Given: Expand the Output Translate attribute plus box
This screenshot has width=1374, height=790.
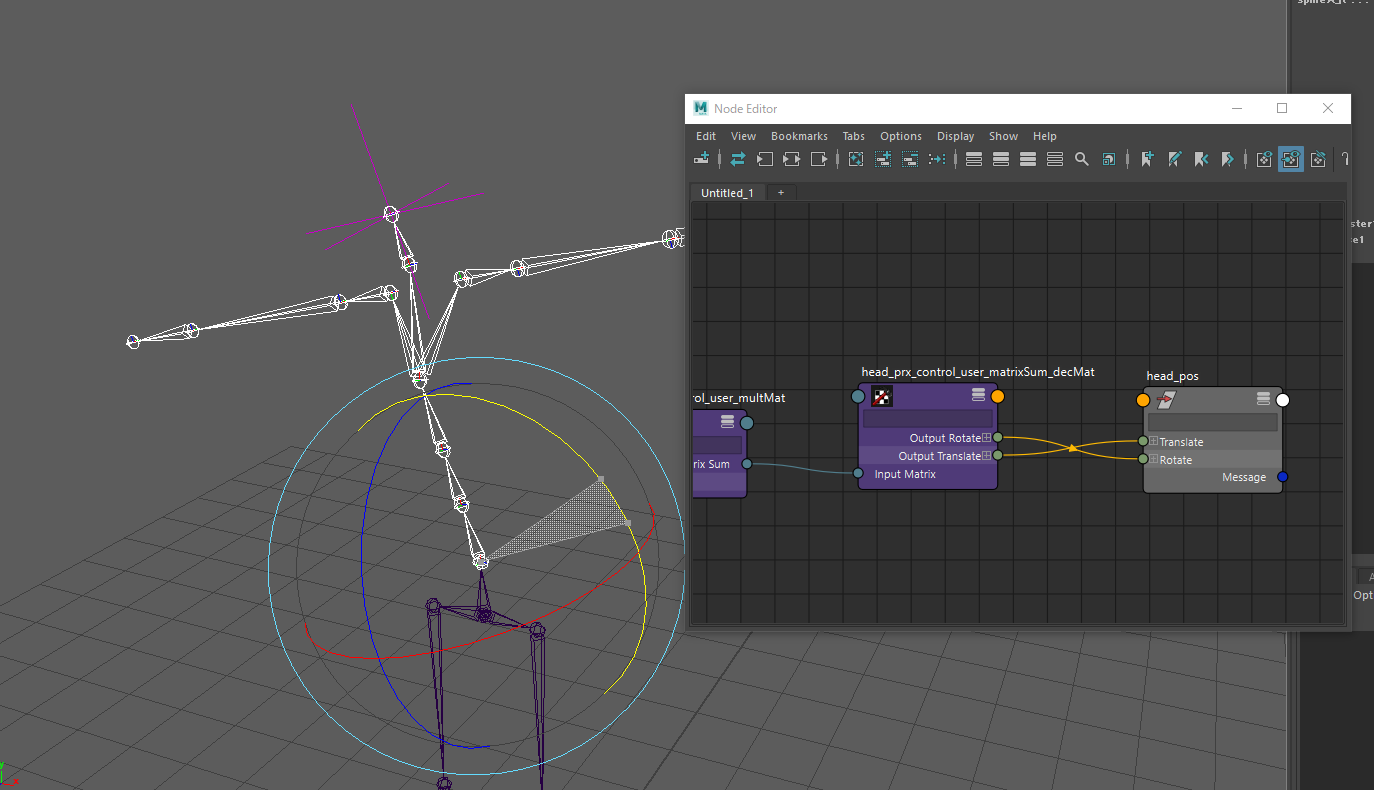Looking at the screenshot, I should (x=987, y=456).
